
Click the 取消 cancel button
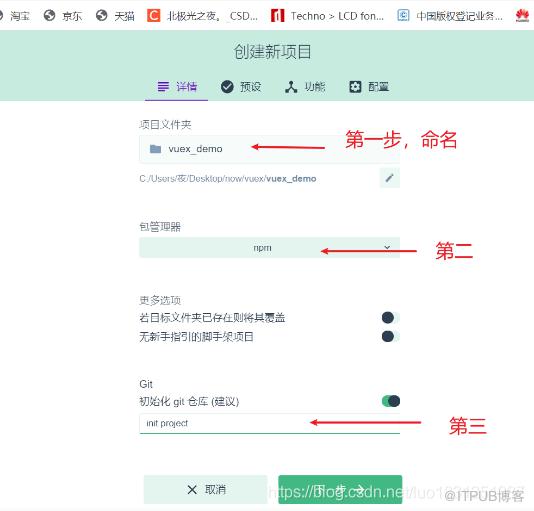tap(205, 490)
